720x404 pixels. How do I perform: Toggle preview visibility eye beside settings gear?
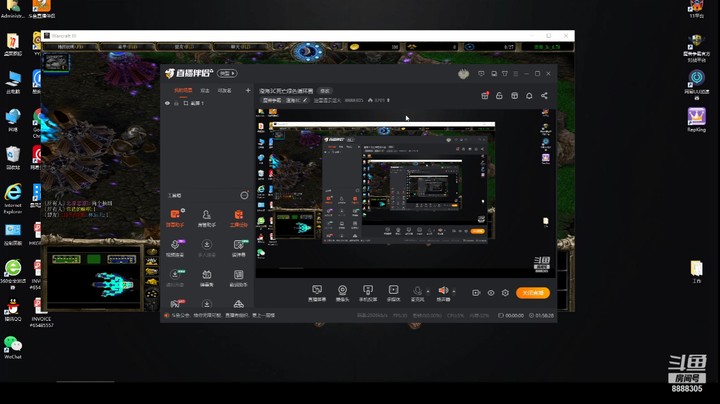pos(491,292)
